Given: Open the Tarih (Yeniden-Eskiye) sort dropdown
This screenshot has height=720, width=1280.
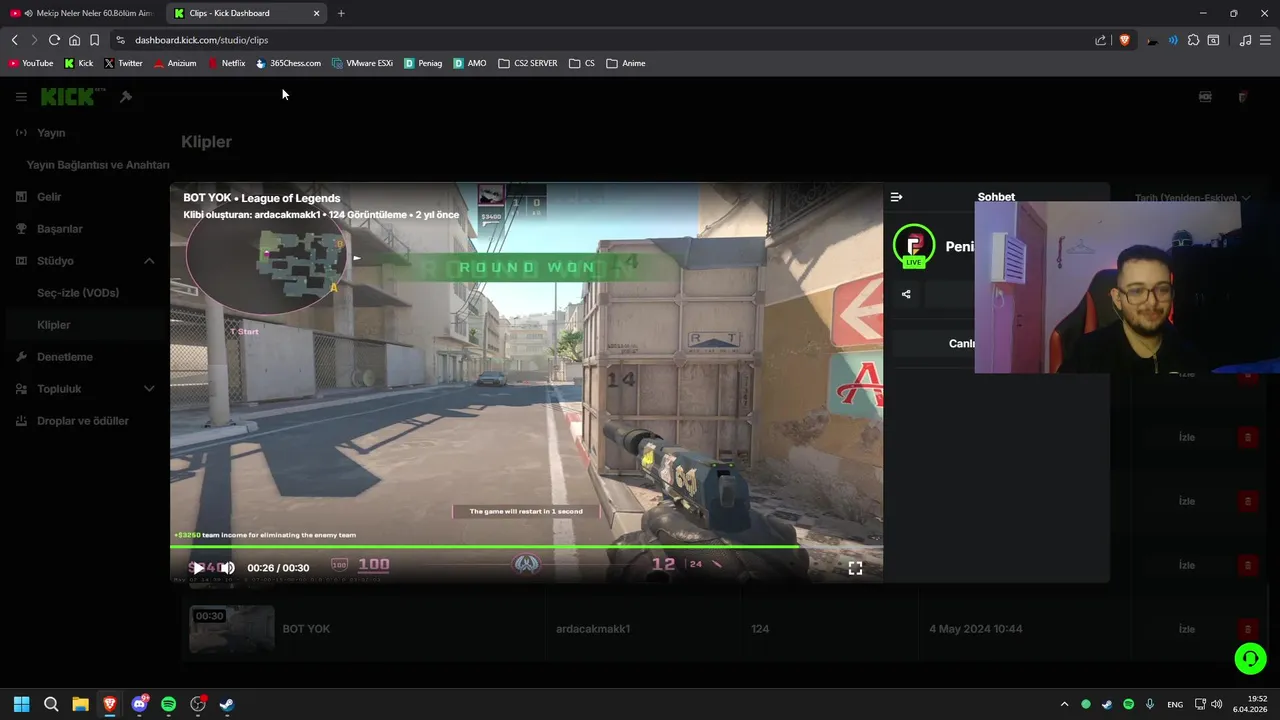Looking at the screenshot, I should pyautogui.click(x=1193, y=198).
